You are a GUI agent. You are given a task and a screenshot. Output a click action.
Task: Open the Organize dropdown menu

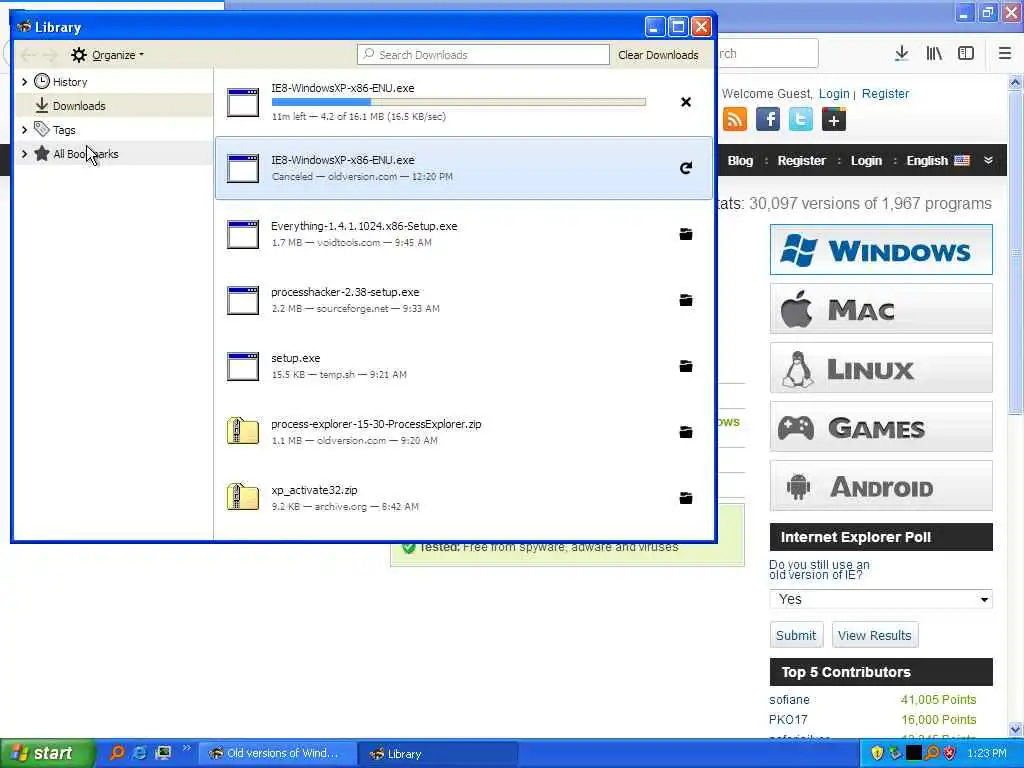108,55
